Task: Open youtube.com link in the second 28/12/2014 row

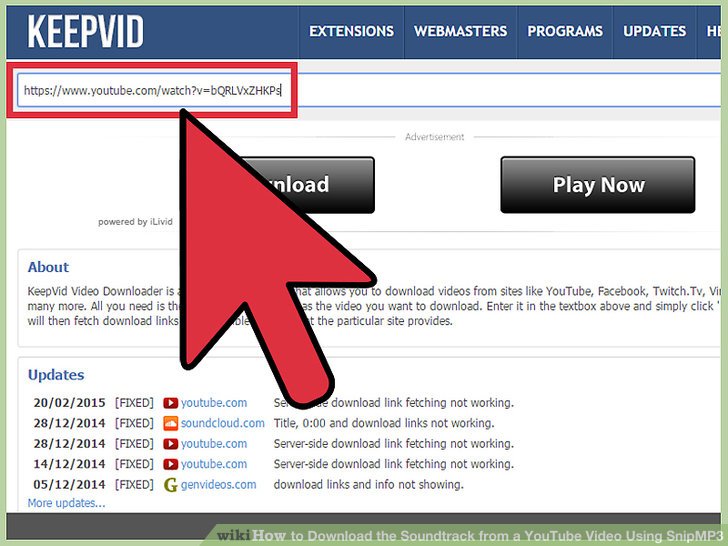Action: pyautogui.click(x=214, y=444)
